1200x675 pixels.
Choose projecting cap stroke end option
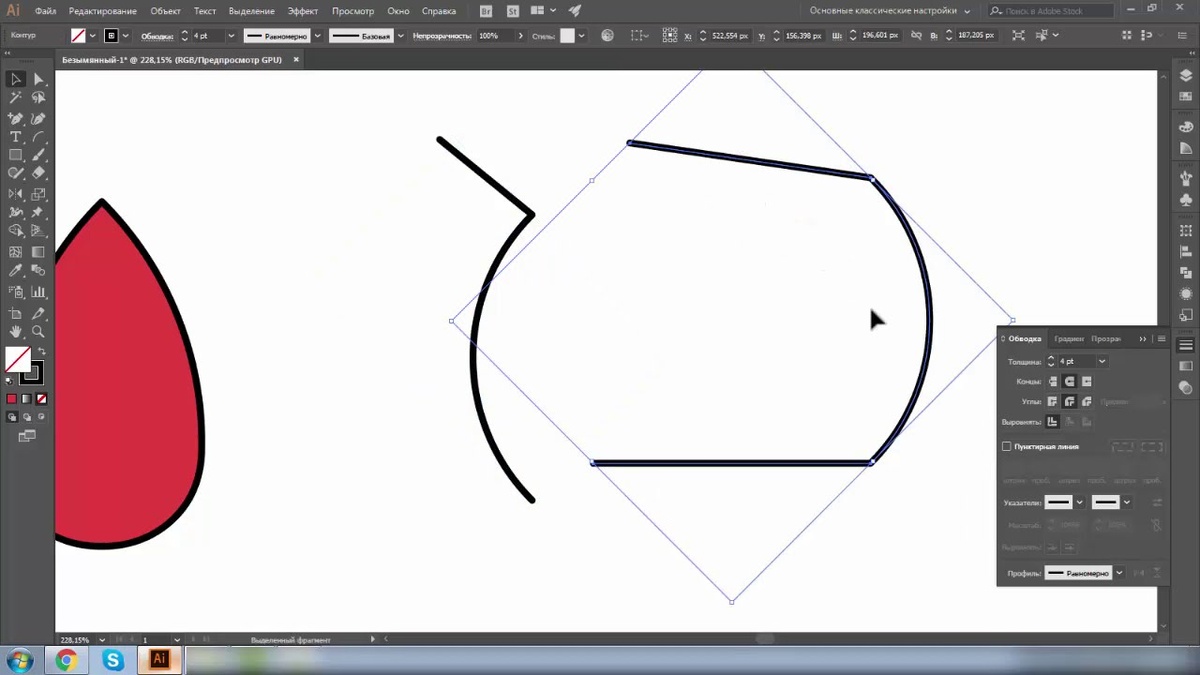click(x=1087, y=381)
